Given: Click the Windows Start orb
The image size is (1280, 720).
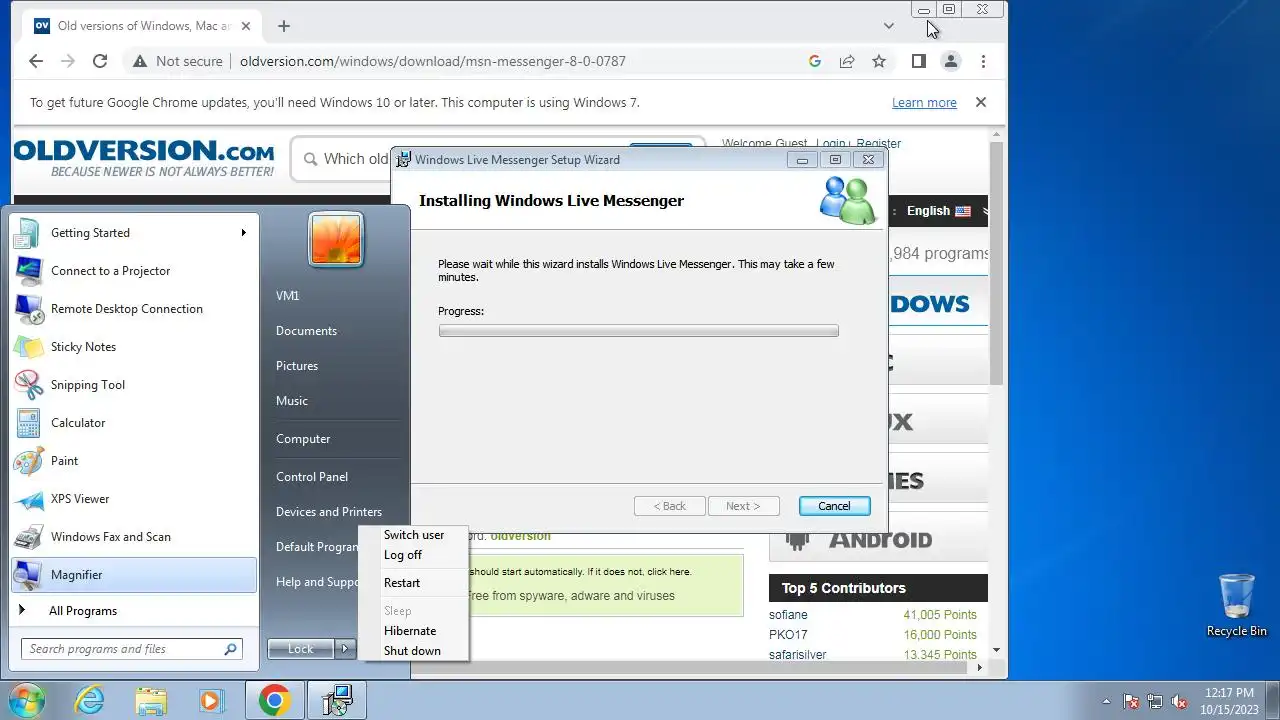Looking at the screenshot, I should [27, 700].
